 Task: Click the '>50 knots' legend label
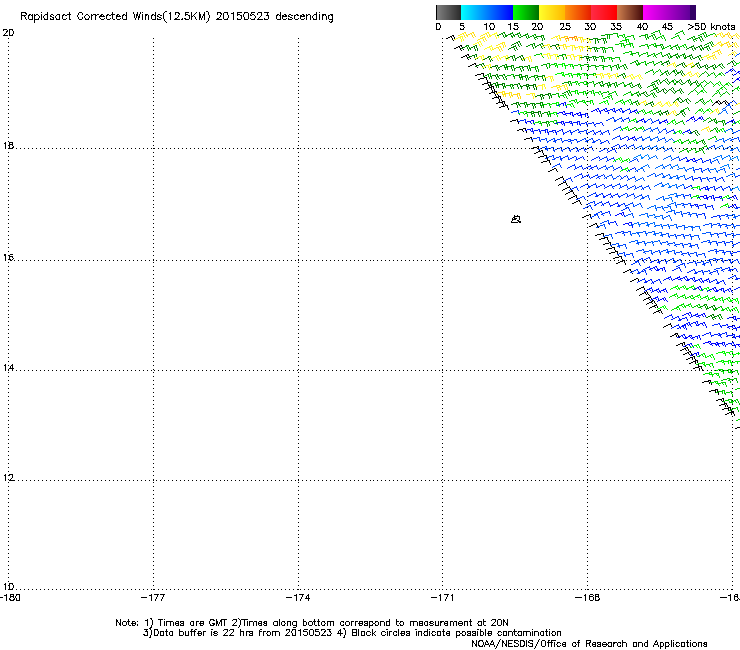711,27
